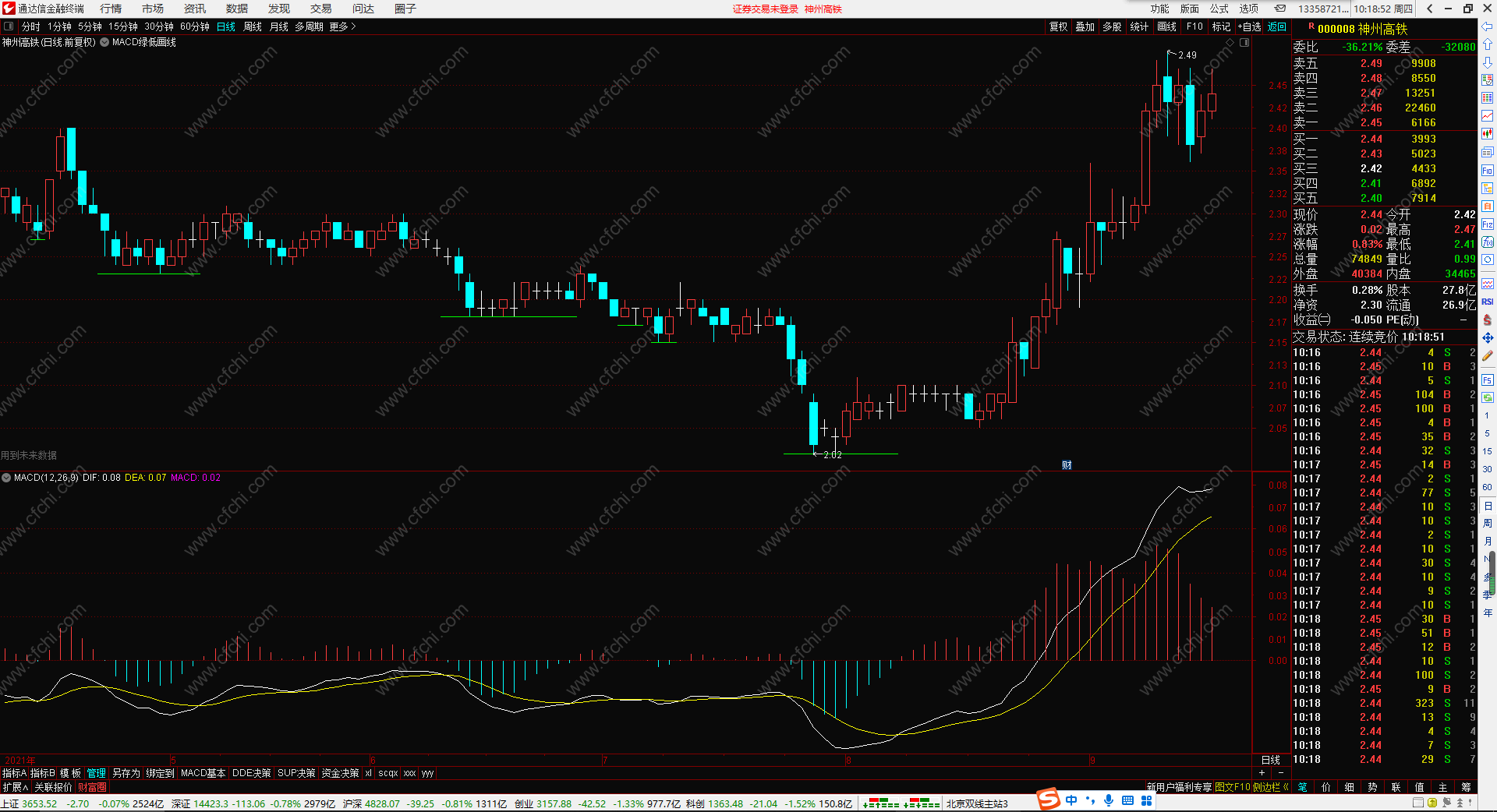
Task: Select the 价 price distribution tab
Action: (1326, 787)
